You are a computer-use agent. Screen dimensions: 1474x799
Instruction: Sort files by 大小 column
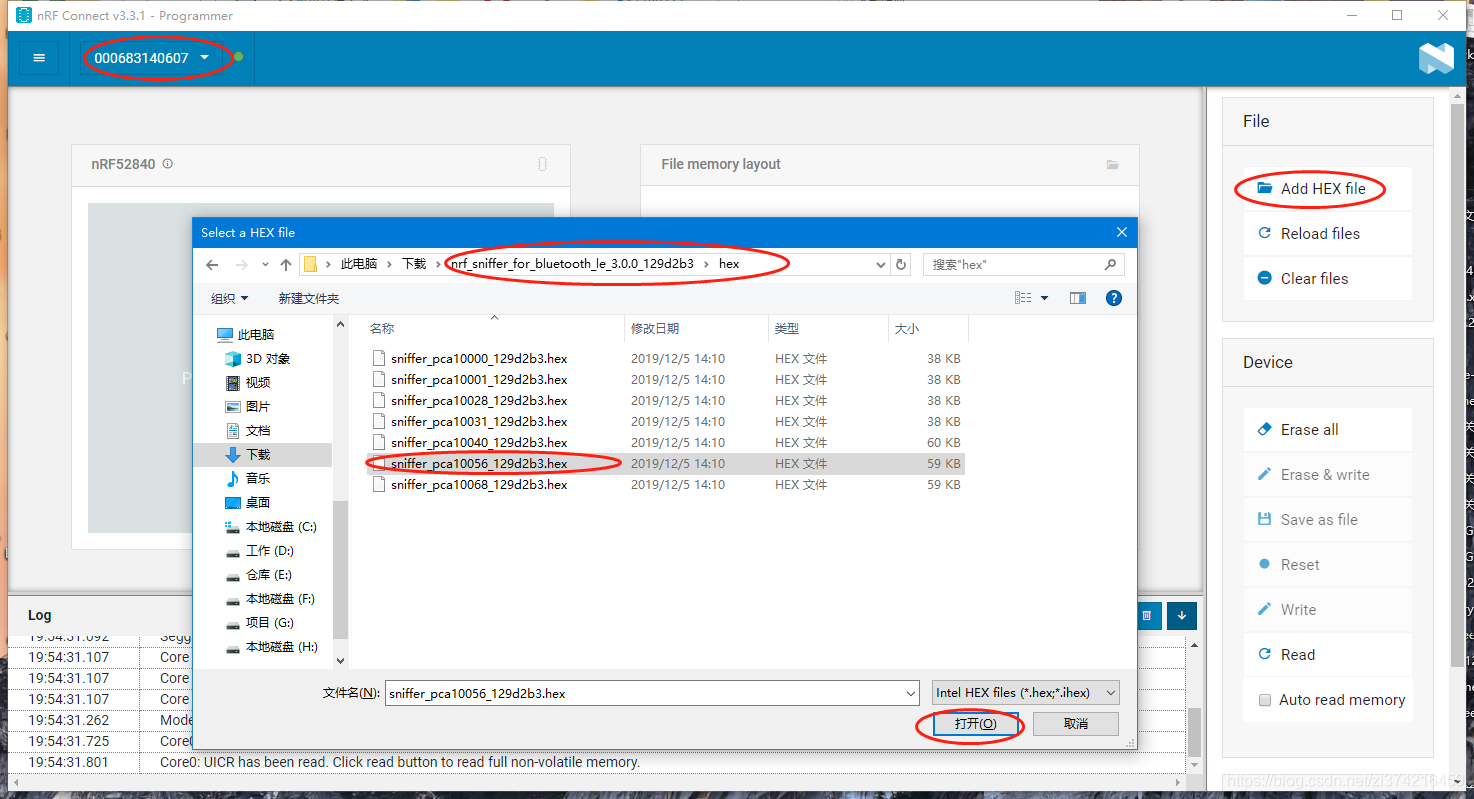tap(928, 328)
